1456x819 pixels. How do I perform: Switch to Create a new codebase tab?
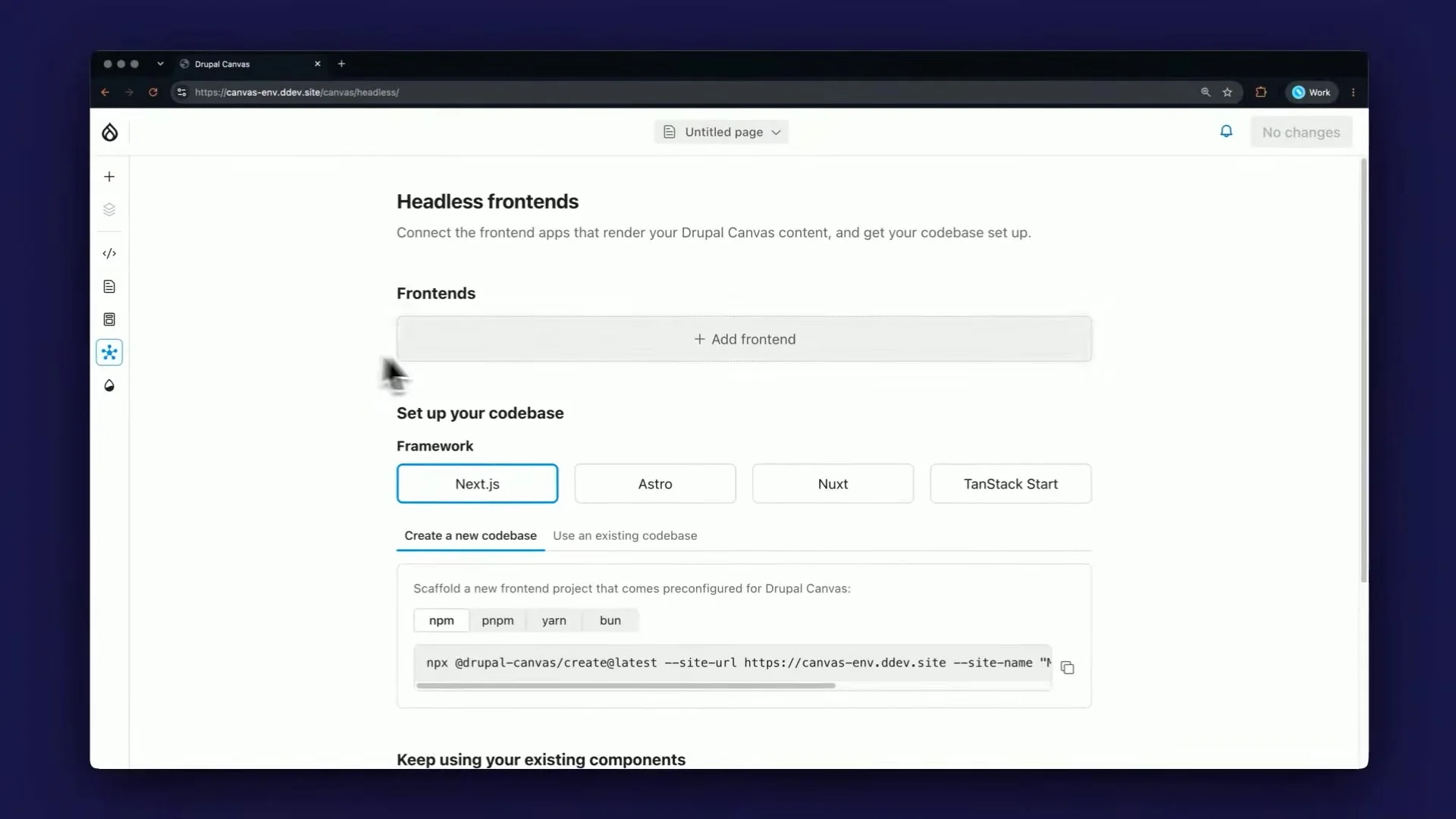(x=470, y=535)
